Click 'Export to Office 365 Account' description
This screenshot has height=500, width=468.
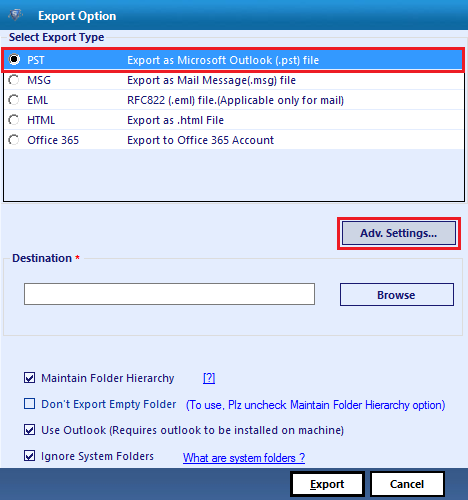200,140
